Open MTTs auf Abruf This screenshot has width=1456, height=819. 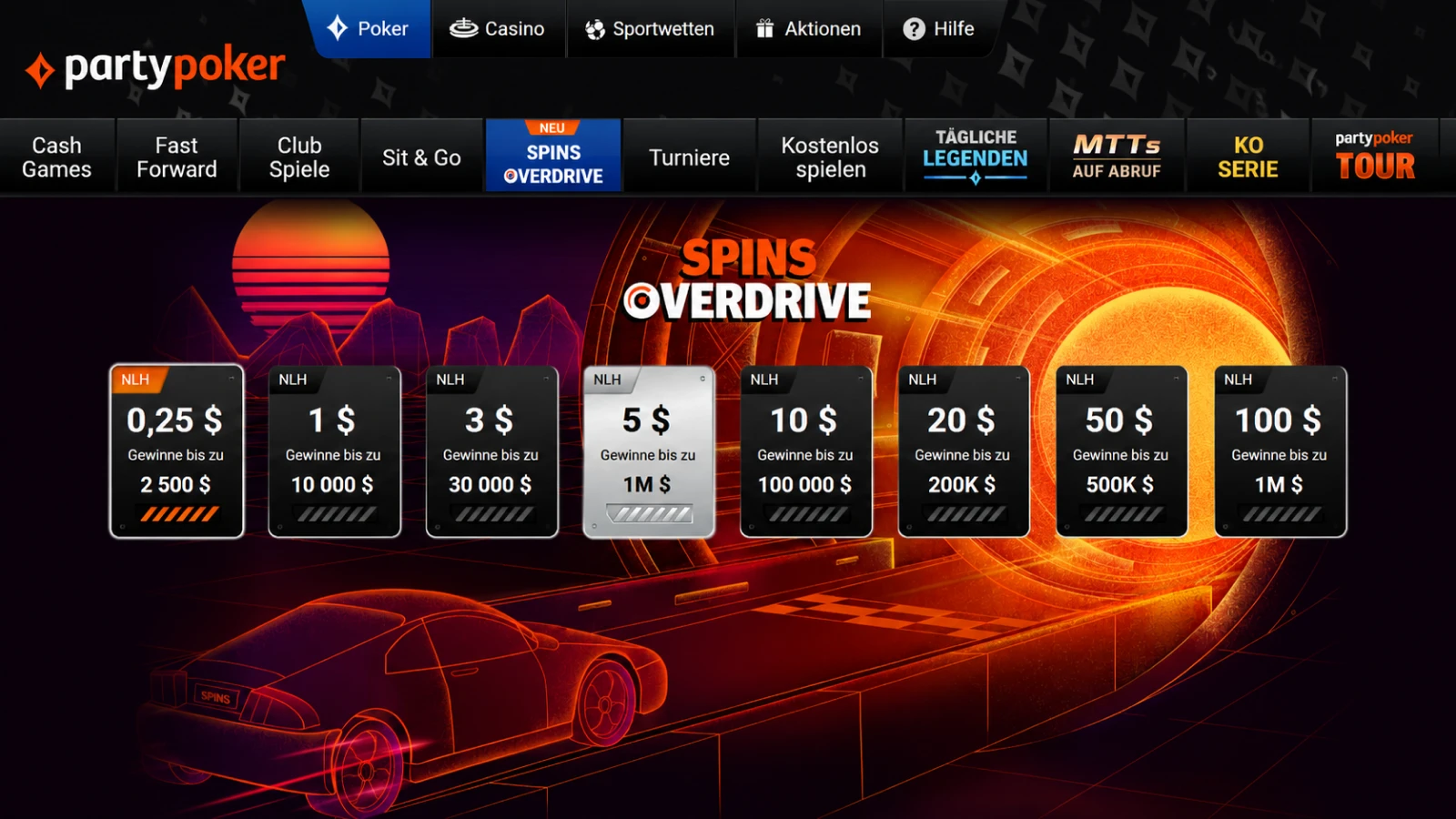1117,157
